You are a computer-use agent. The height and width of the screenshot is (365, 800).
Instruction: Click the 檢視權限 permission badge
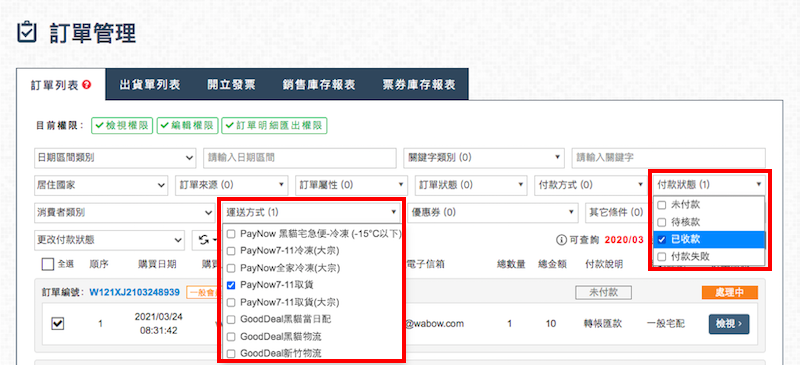point(122,126)
